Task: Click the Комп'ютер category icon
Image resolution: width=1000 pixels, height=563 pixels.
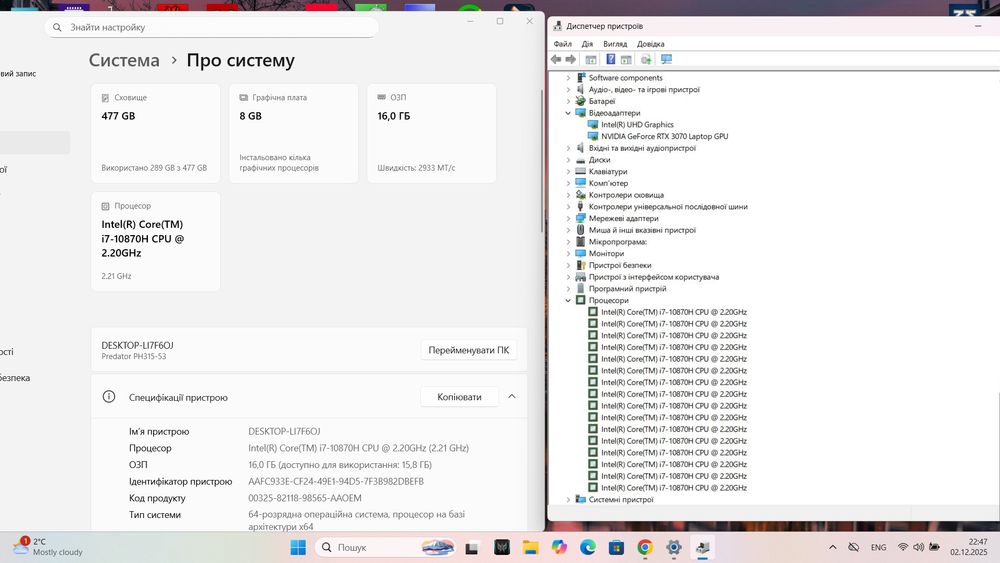Action: point(580,183)
